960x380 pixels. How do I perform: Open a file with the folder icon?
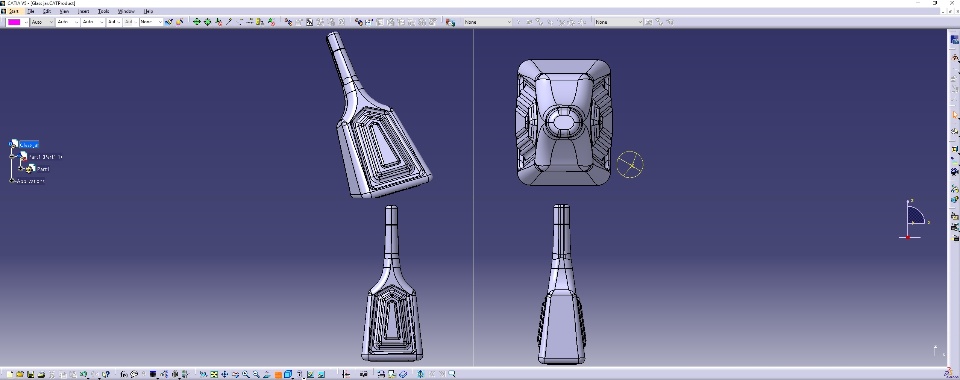[x=20, y=374]
